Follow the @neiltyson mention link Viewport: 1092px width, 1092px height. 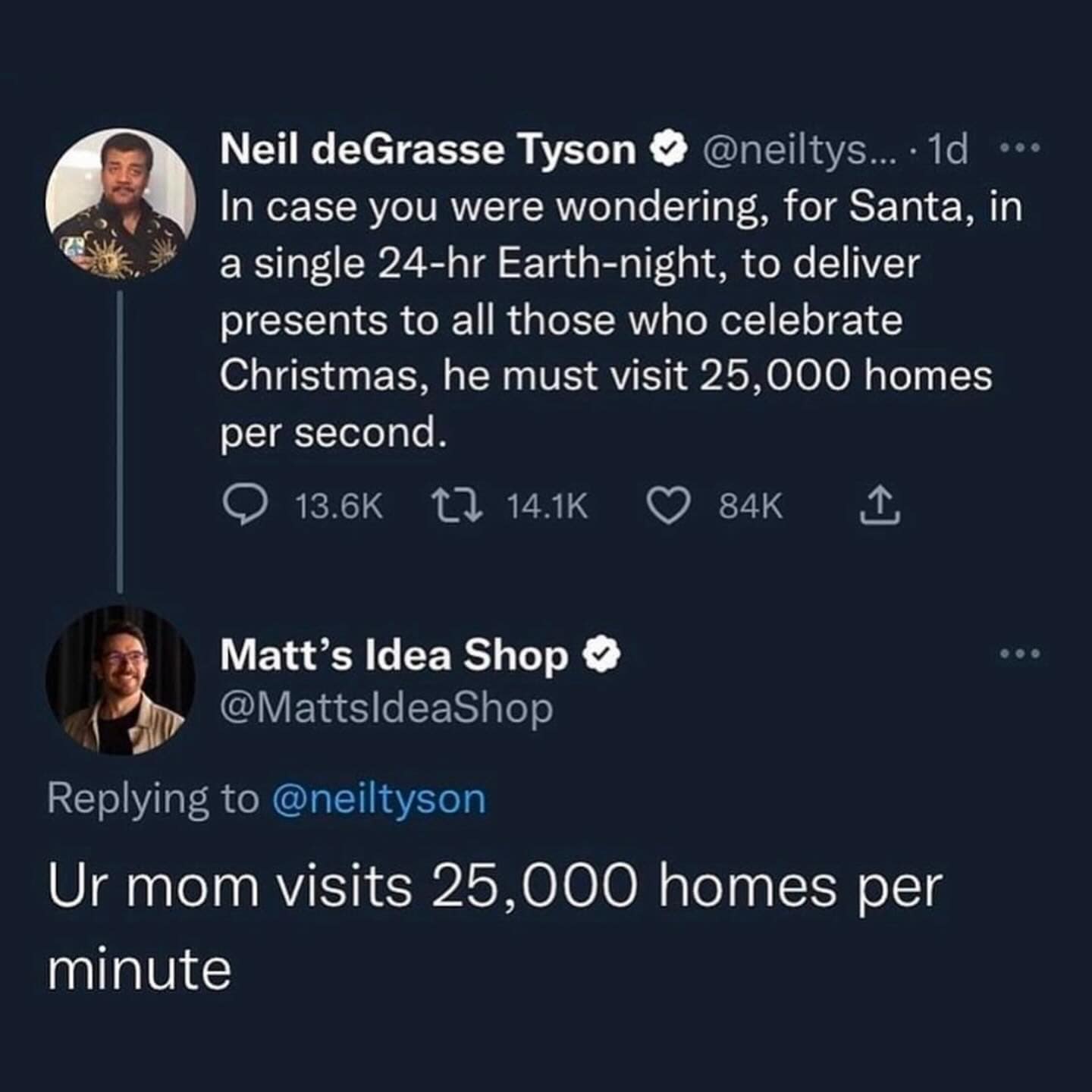click(378, 799)
